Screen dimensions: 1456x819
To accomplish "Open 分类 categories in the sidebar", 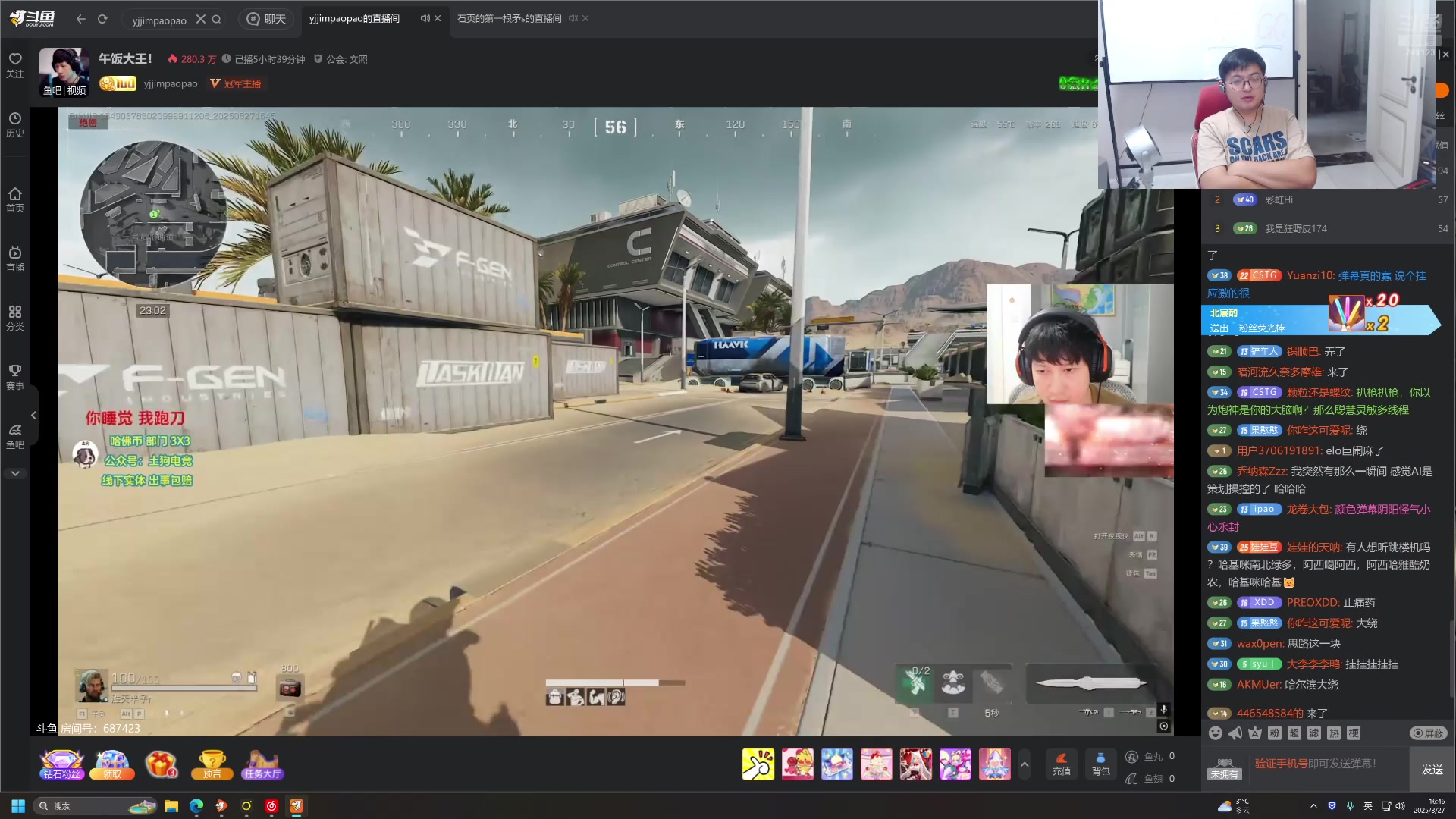I will [x=15, y=318].
